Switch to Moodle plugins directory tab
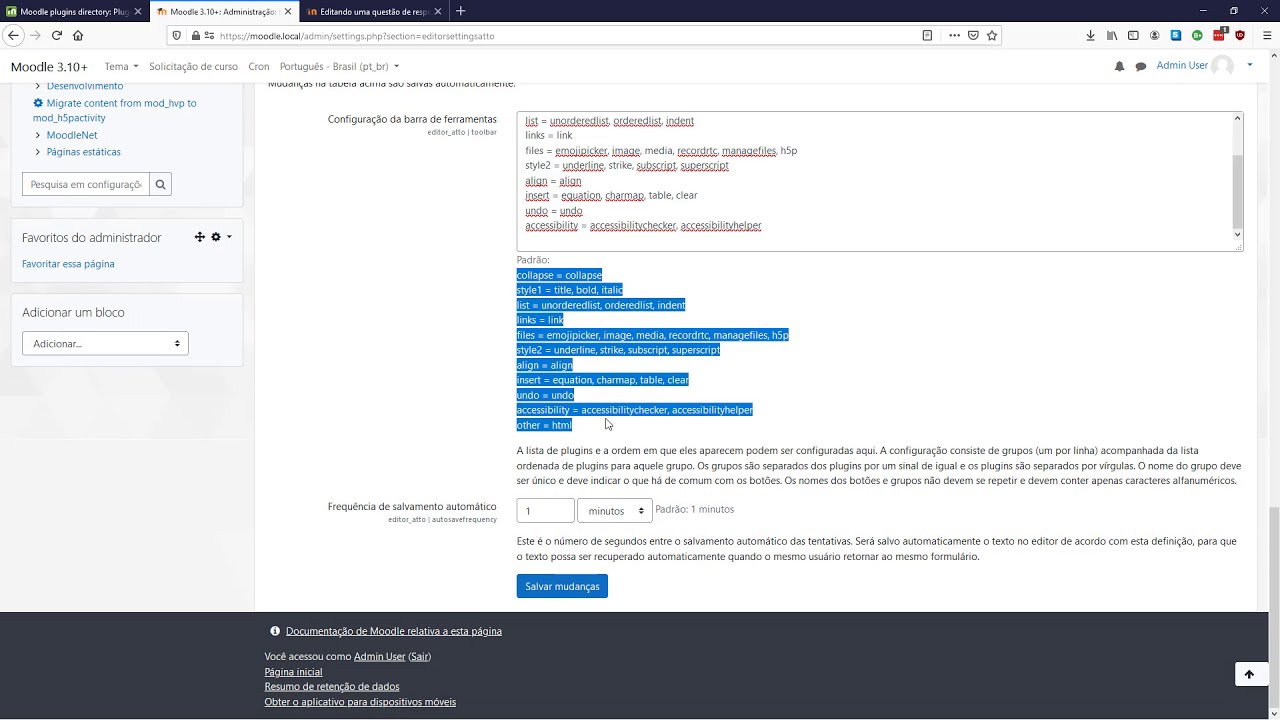 (x=74, y=12)
